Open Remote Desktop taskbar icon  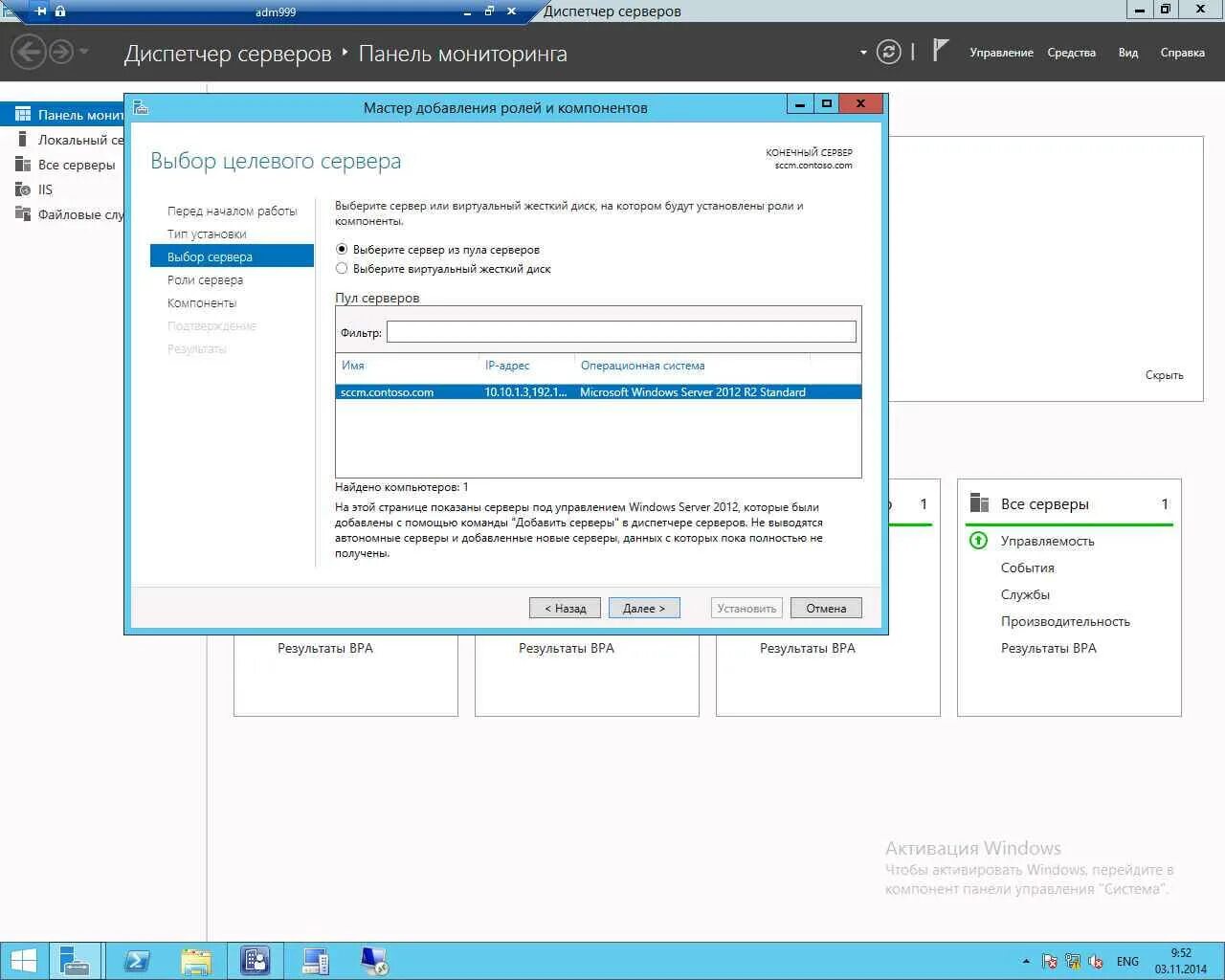coord(374,961)
